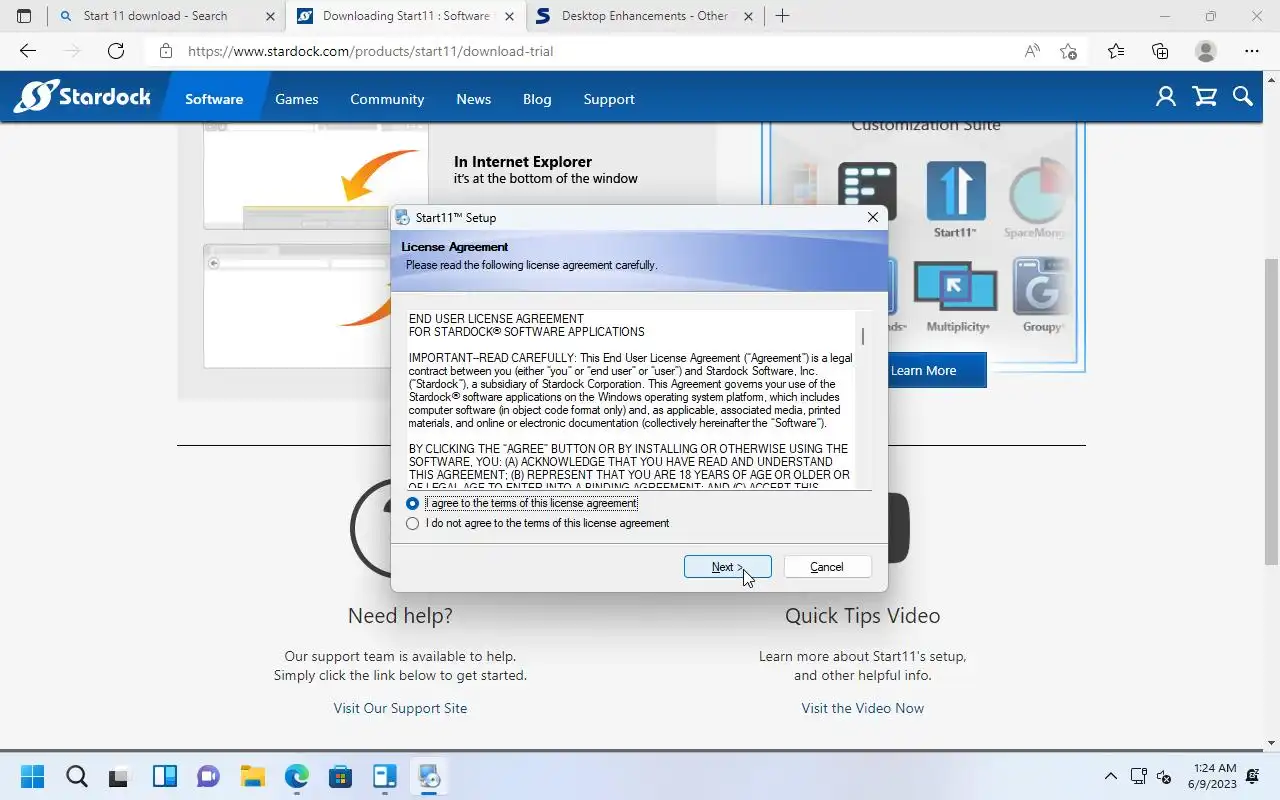1280x800 pixels.
Task: Click the dark list-style product icon
Action: coord(867,191)
